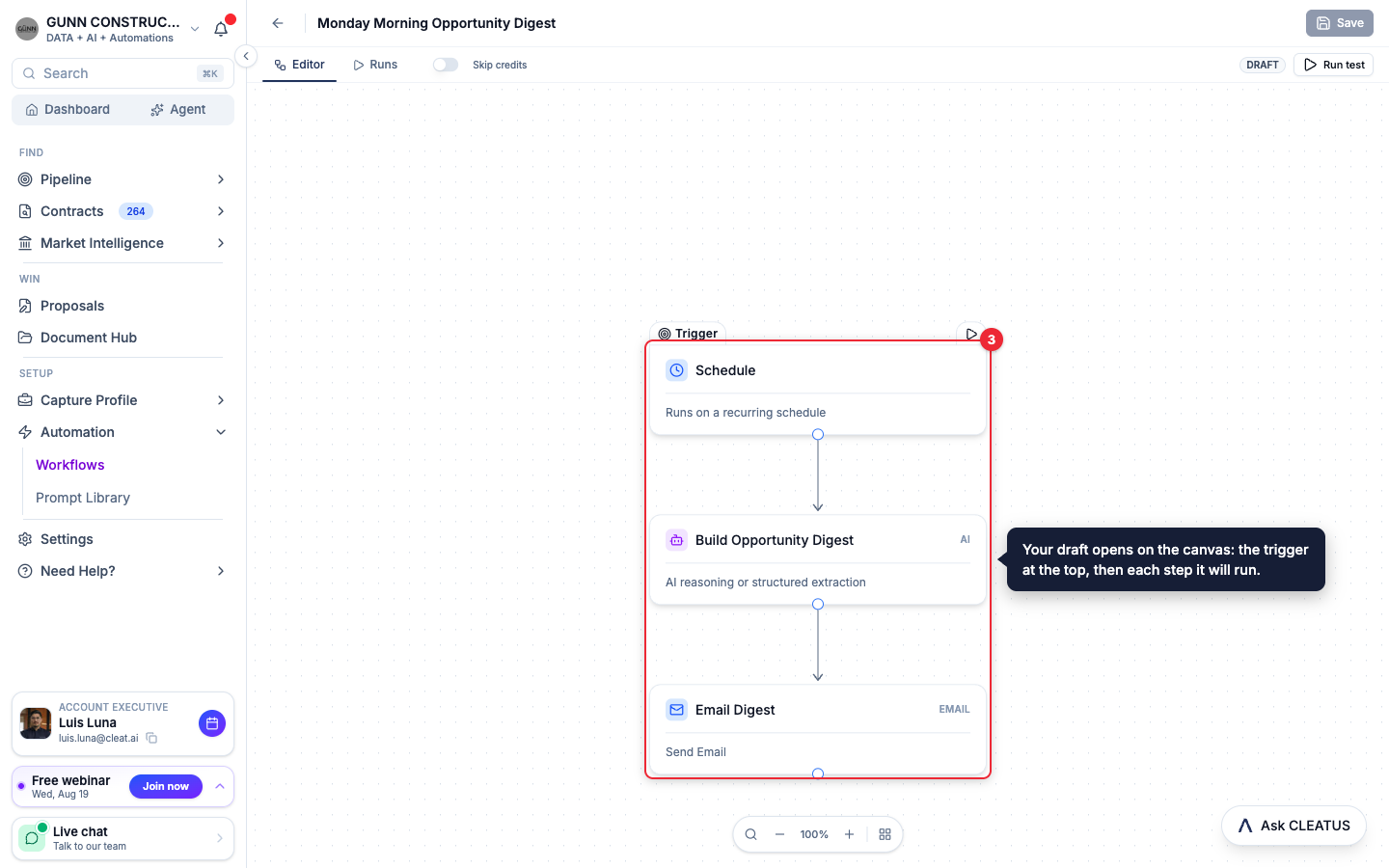This screenshot has height=868, width=1389.
Task: Click the Market Intelligence building icon
Action: [25, 243]
